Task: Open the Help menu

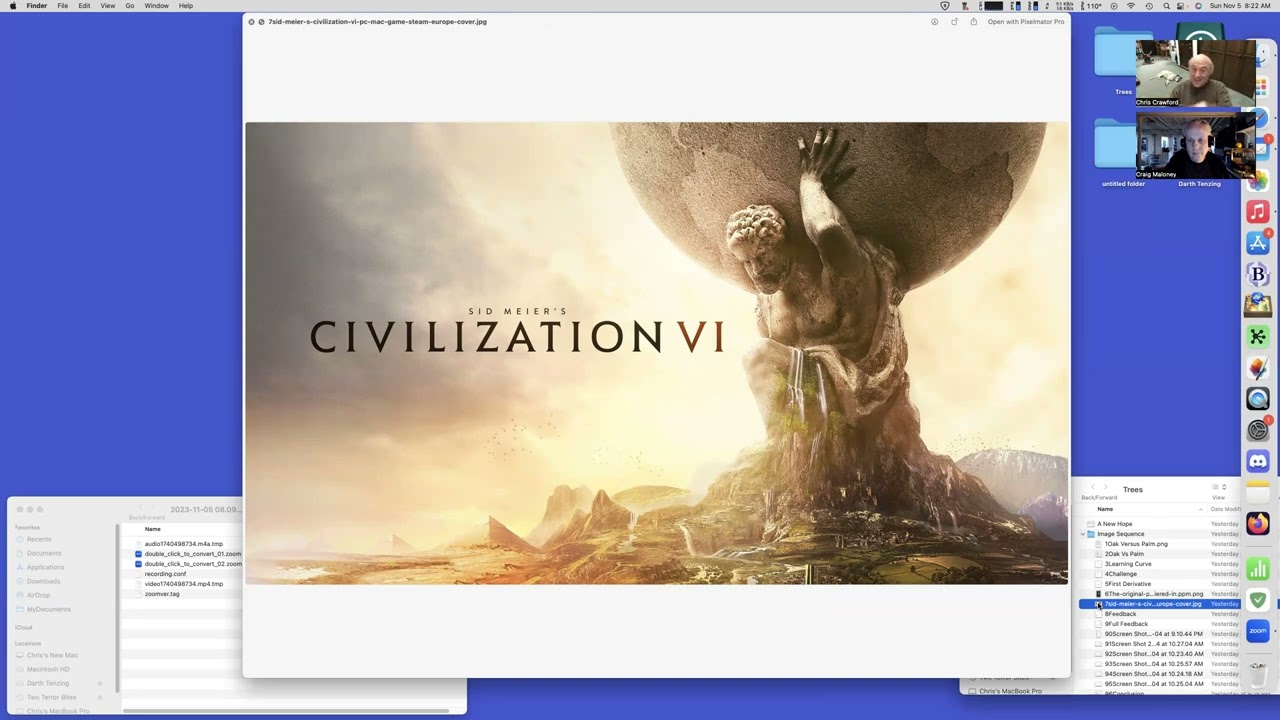Action: 186,6
